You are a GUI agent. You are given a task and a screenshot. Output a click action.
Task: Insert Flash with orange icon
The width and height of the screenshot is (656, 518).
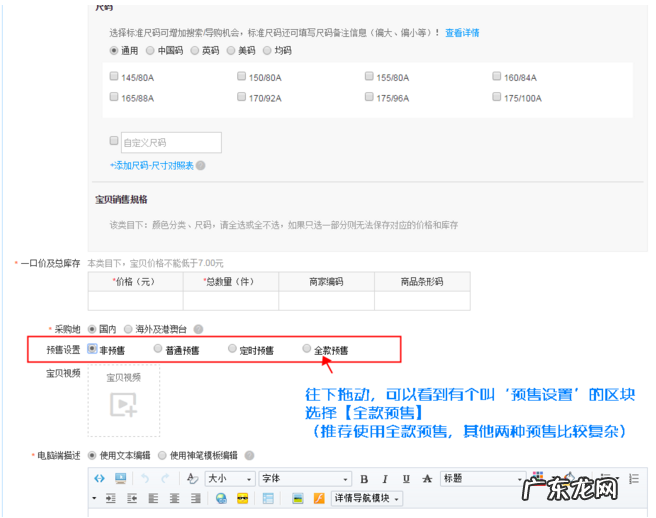(319, 498)
